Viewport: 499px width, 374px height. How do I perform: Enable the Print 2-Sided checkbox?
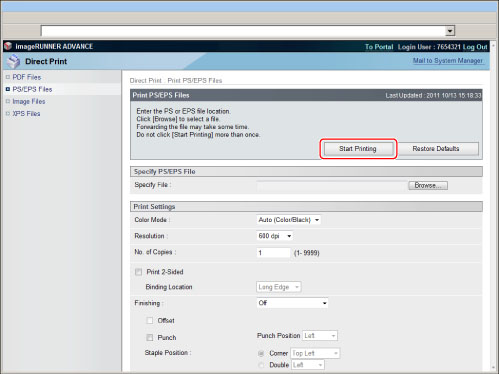pyautogui.click(x=138, y=272)
